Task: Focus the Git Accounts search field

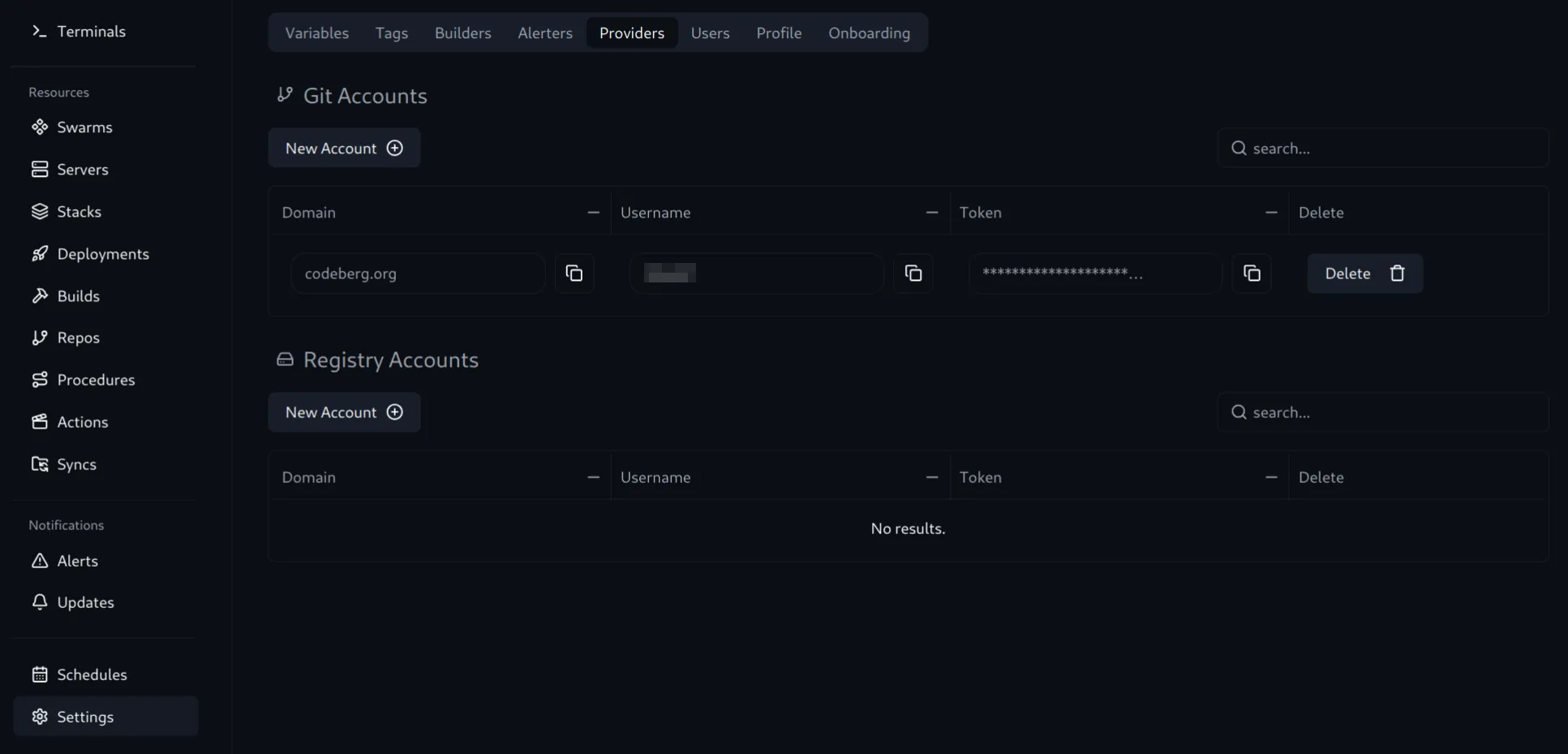Action: pyautogui.click(x=1383, y=148)
